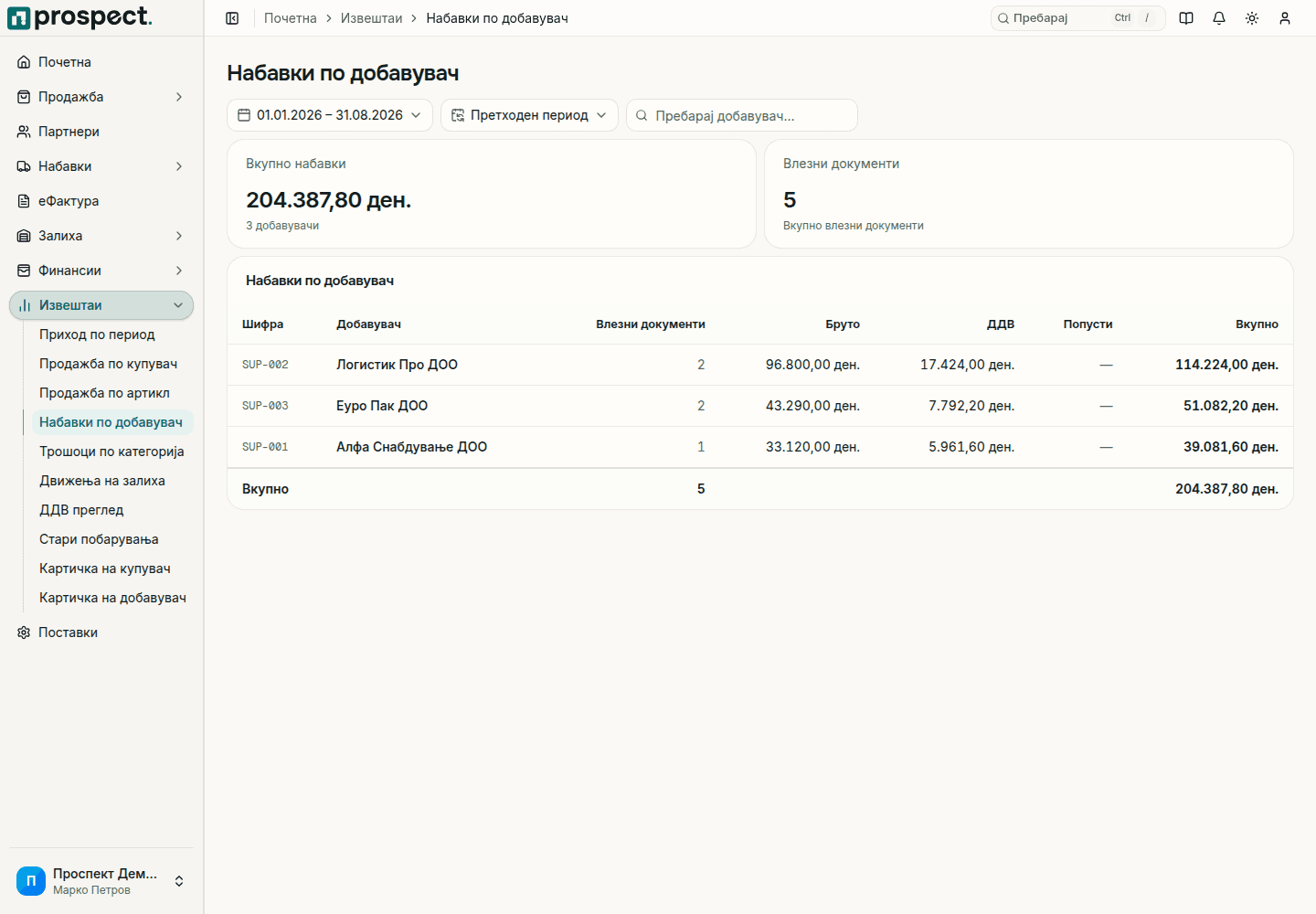1316x914 pixels.
Task: Click code SUP-003
Action: (x=265, y=406)
